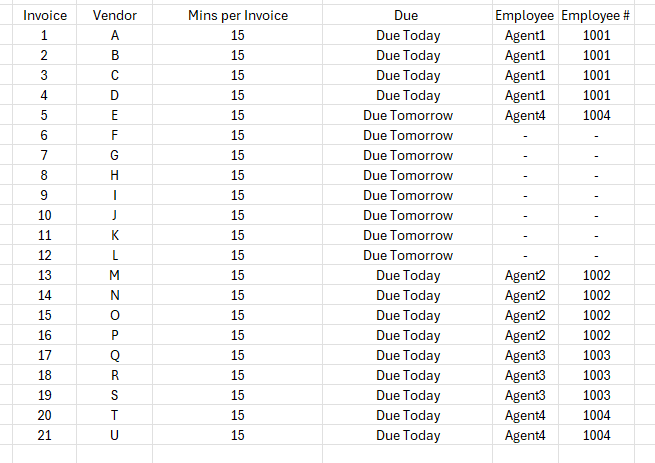Viewport: 655px width, 463px height.
Task: Click the vendor U cell
Action: pyautogui.click(x=114, y=435)
